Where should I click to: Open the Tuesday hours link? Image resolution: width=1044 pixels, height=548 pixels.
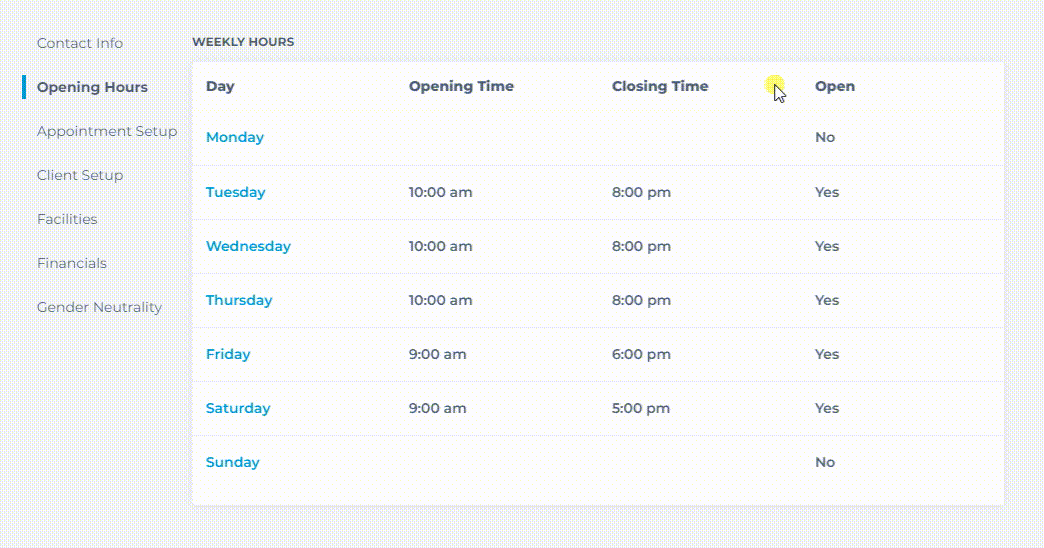235,192
